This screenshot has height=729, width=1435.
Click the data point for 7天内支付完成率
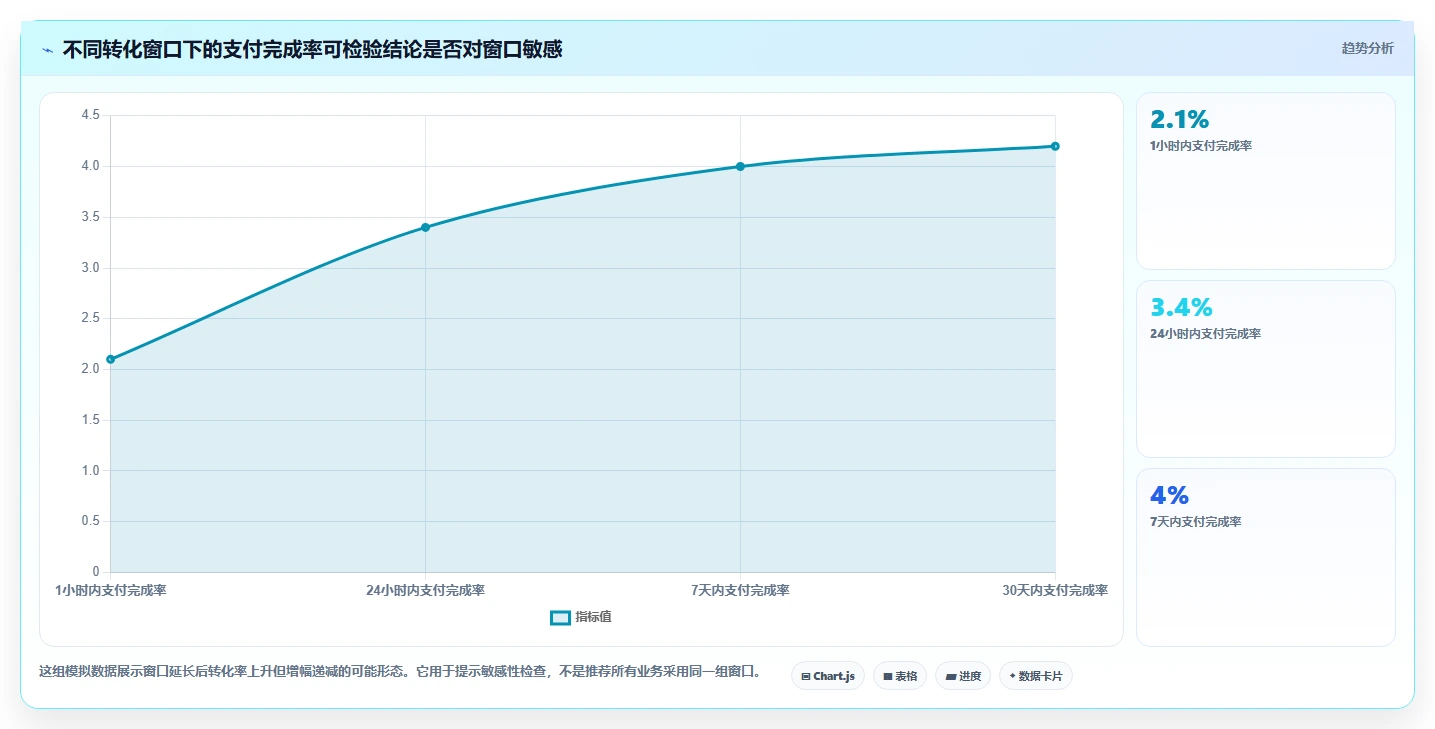click(740, 166)
